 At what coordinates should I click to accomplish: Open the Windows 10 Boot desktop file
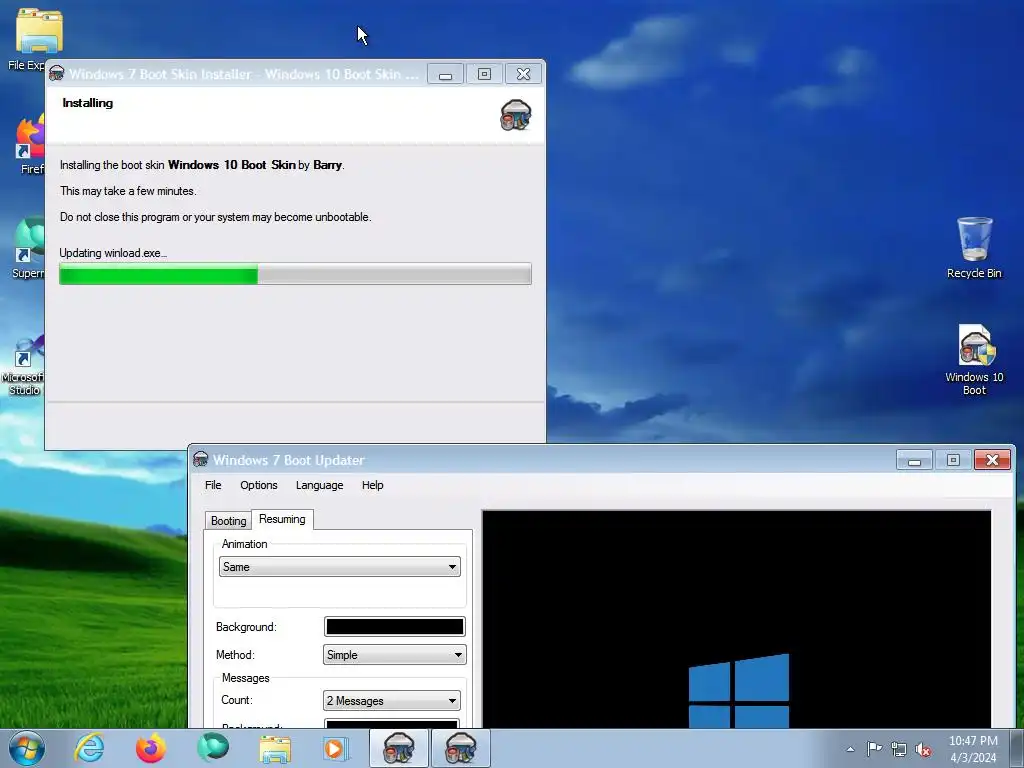(x=974, y=360)
